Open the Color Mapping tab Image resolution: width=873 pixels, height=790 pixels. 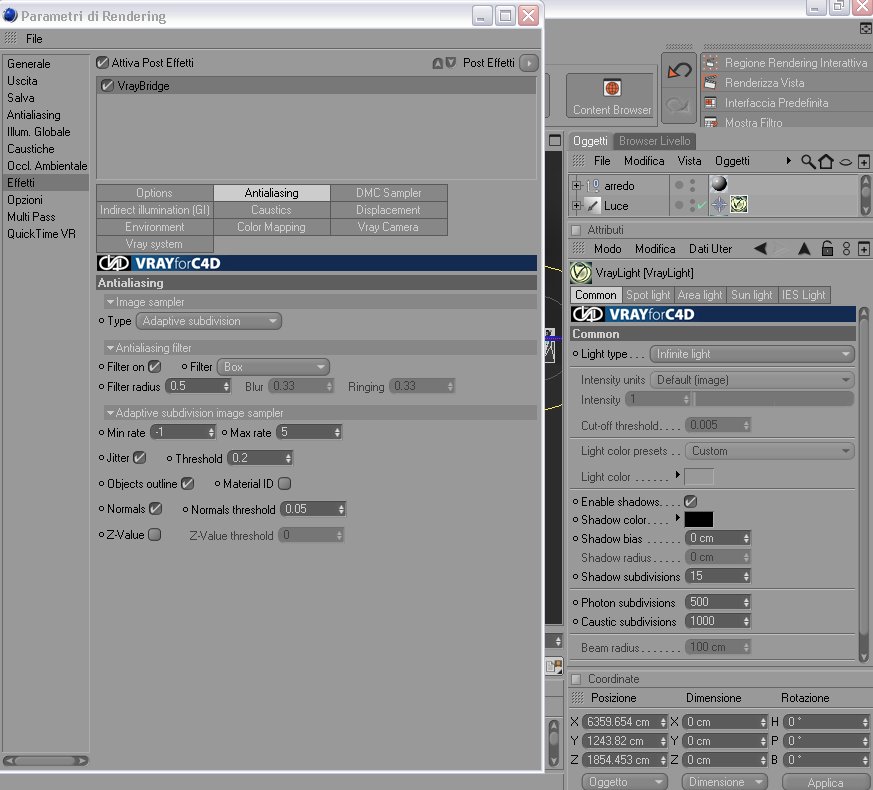click(x=272, y=227)
